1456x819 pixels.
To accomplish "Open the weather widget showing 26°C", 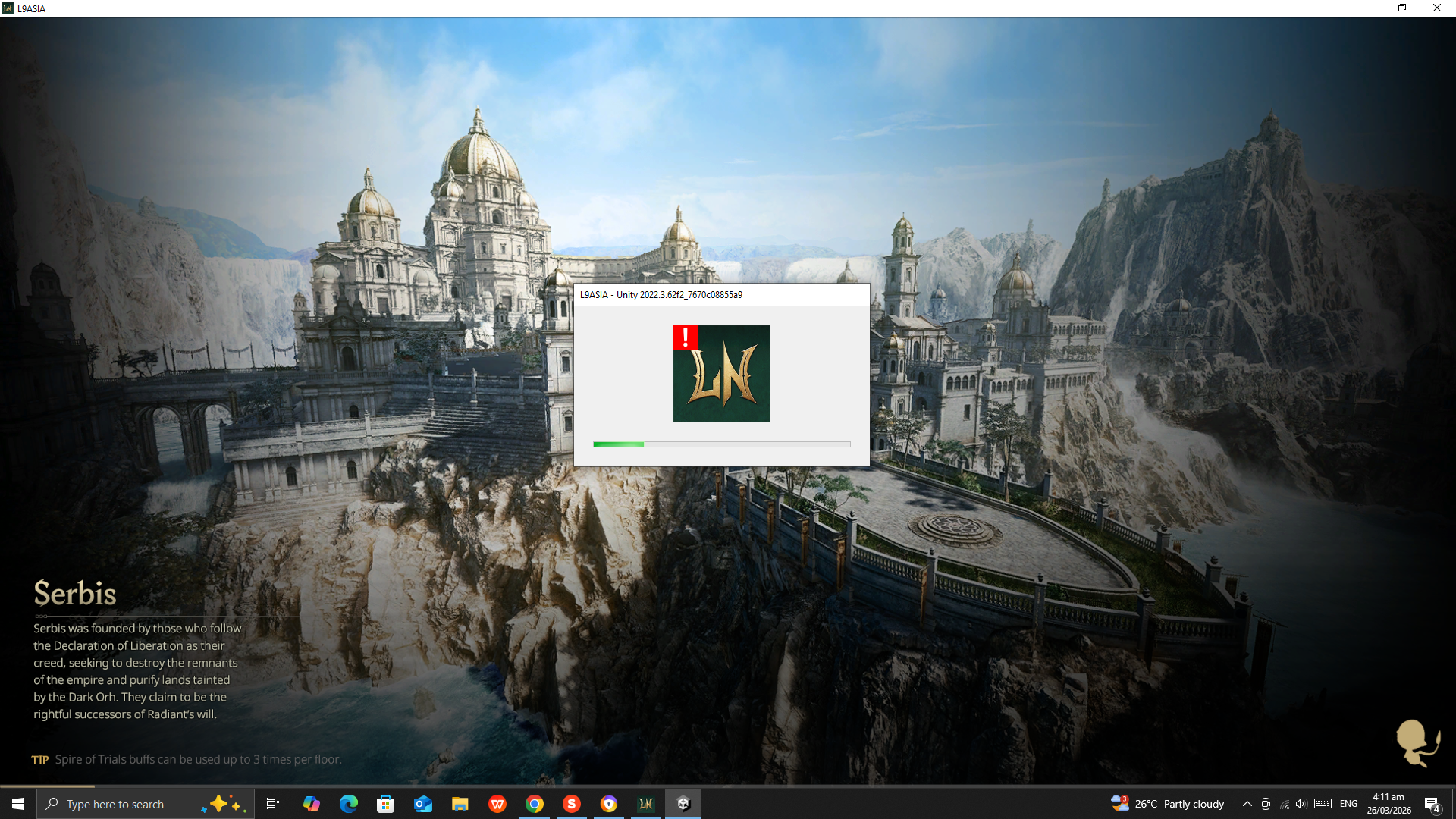I will click(x=1168, y=804).
